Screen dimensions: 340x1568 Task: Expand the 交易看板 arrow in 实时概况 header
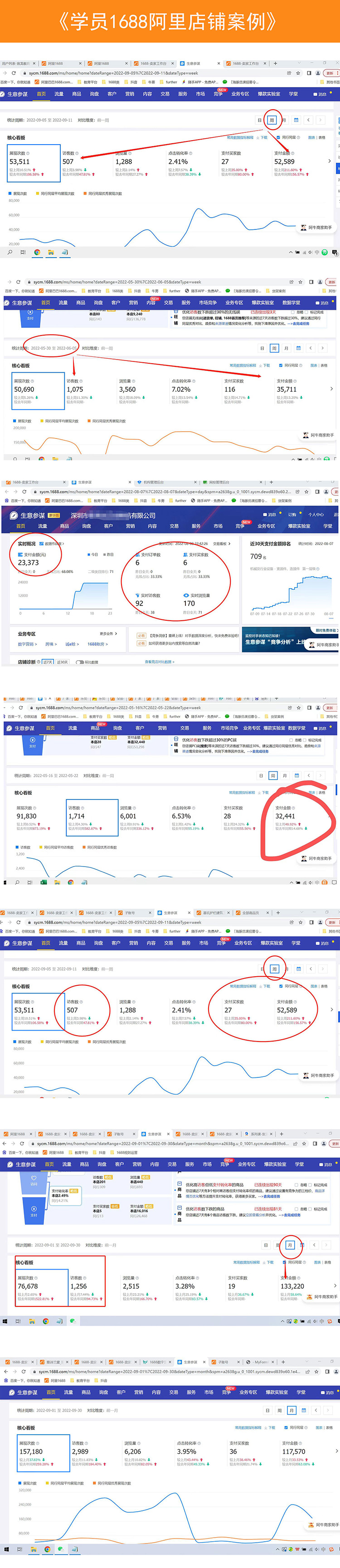pyautogui.click(x=228, y=544)
